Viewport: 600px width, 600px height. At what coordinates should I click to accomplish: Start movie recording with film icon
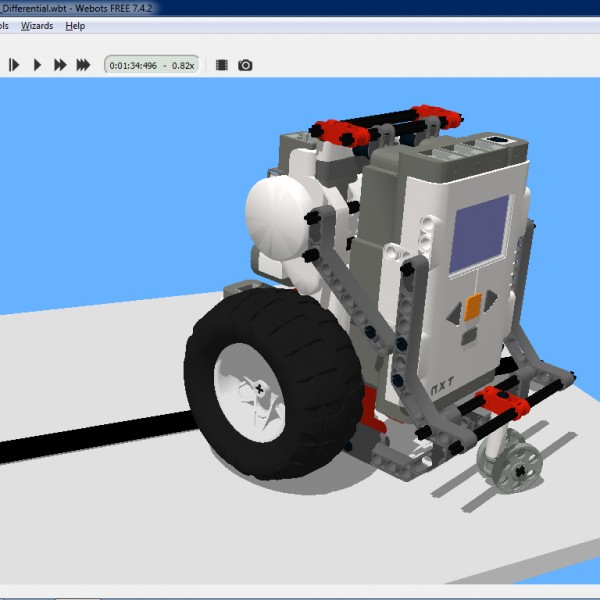point(222,65)
